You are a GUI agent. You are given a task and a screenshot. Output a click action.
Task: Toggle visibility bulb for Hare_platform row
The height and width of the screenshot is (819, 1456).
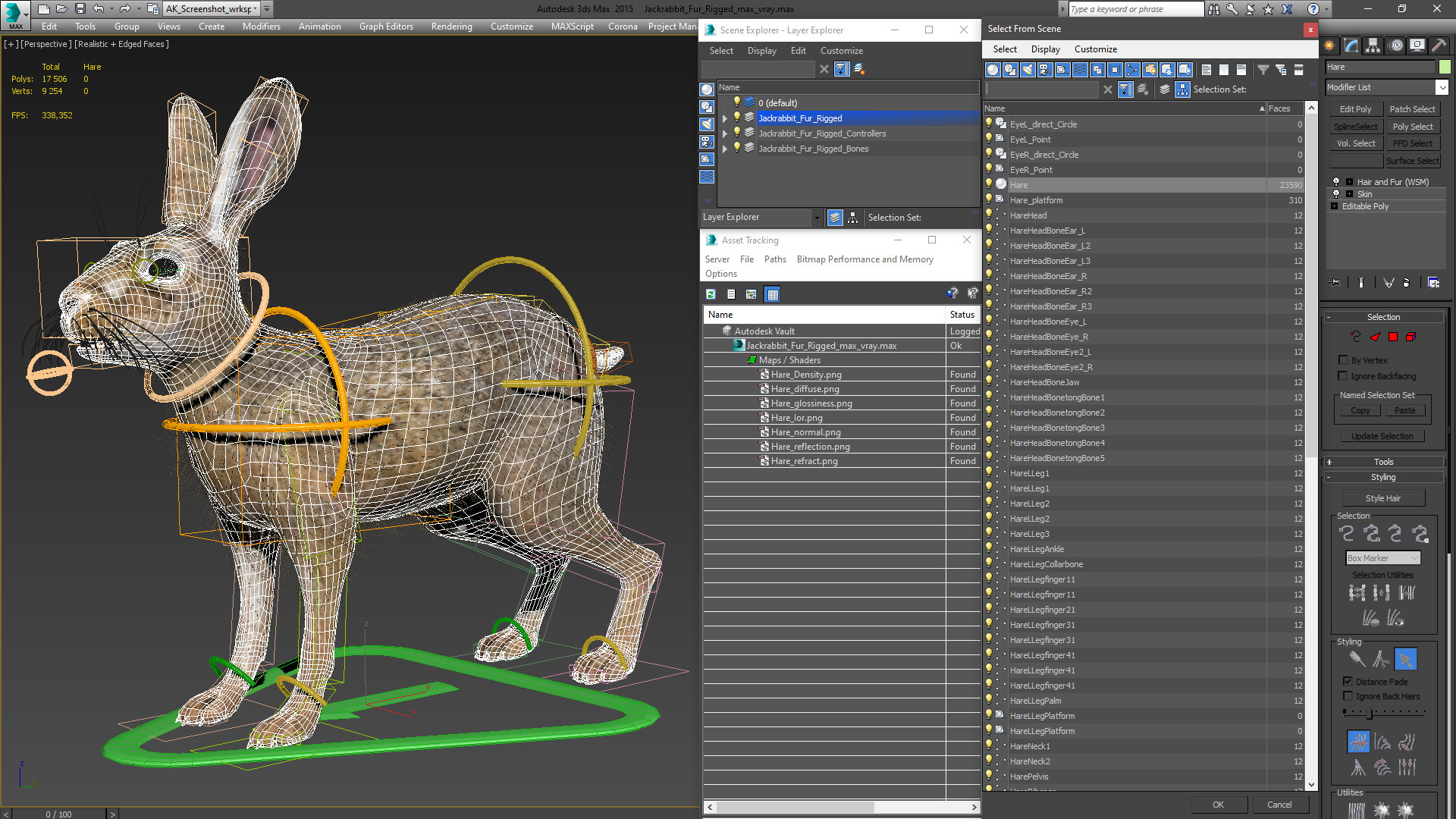[989, 199]
